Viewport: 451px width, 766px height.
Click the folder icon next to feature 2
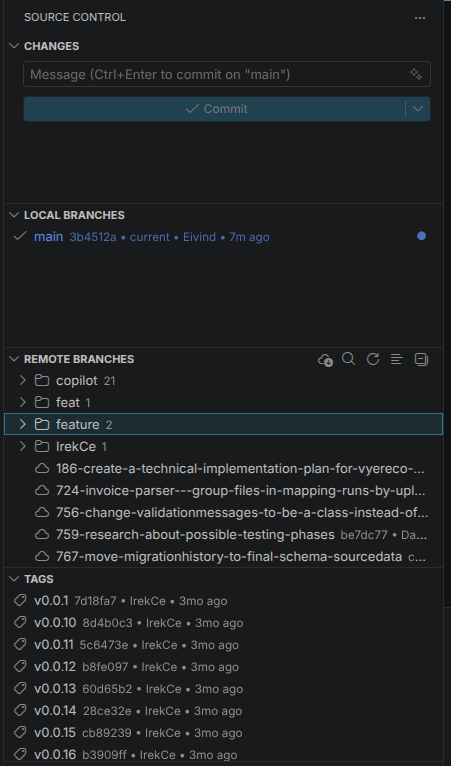coord(42,425)
